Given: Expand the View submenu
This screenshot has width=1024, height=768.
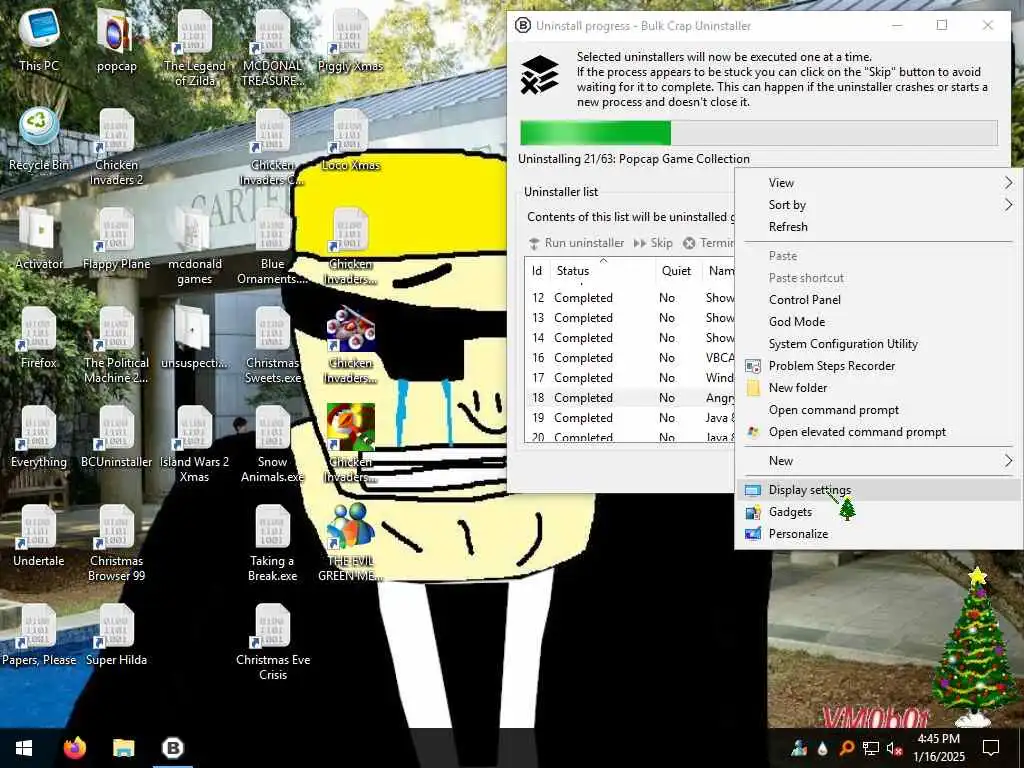Looking at the screenshot, I should click(879, 183).
